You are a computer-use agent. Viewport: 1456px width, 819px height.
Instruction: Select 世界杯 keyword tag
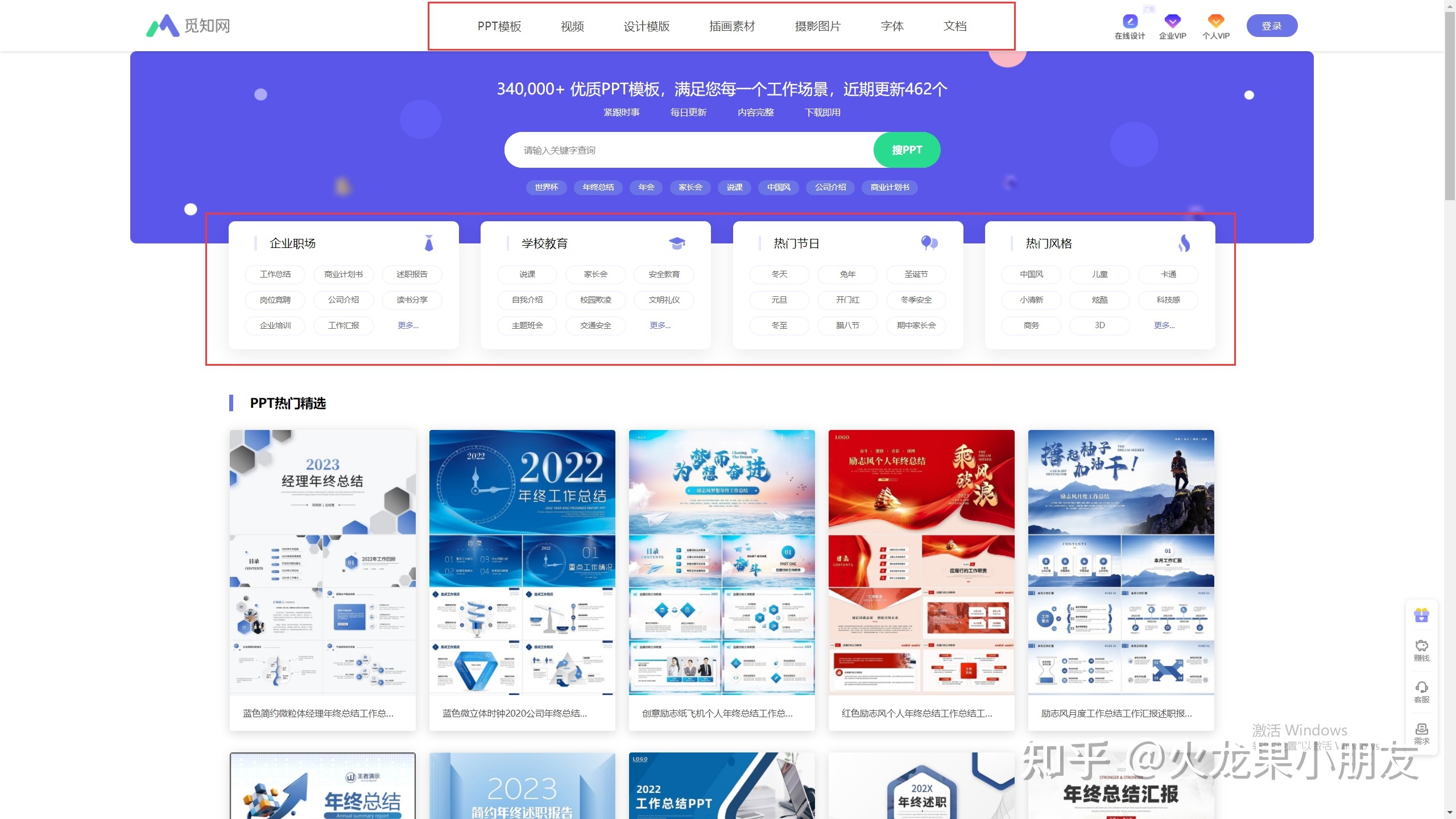click(546, 187)
